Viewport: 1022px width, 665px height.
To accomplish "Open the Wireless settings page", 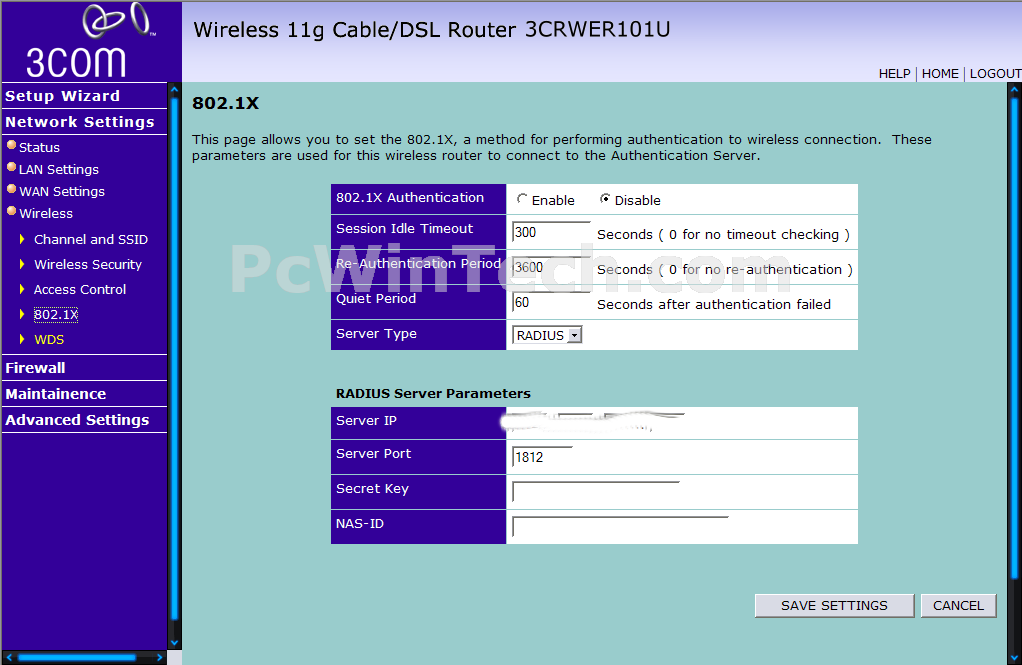I will tap(46, 213).
